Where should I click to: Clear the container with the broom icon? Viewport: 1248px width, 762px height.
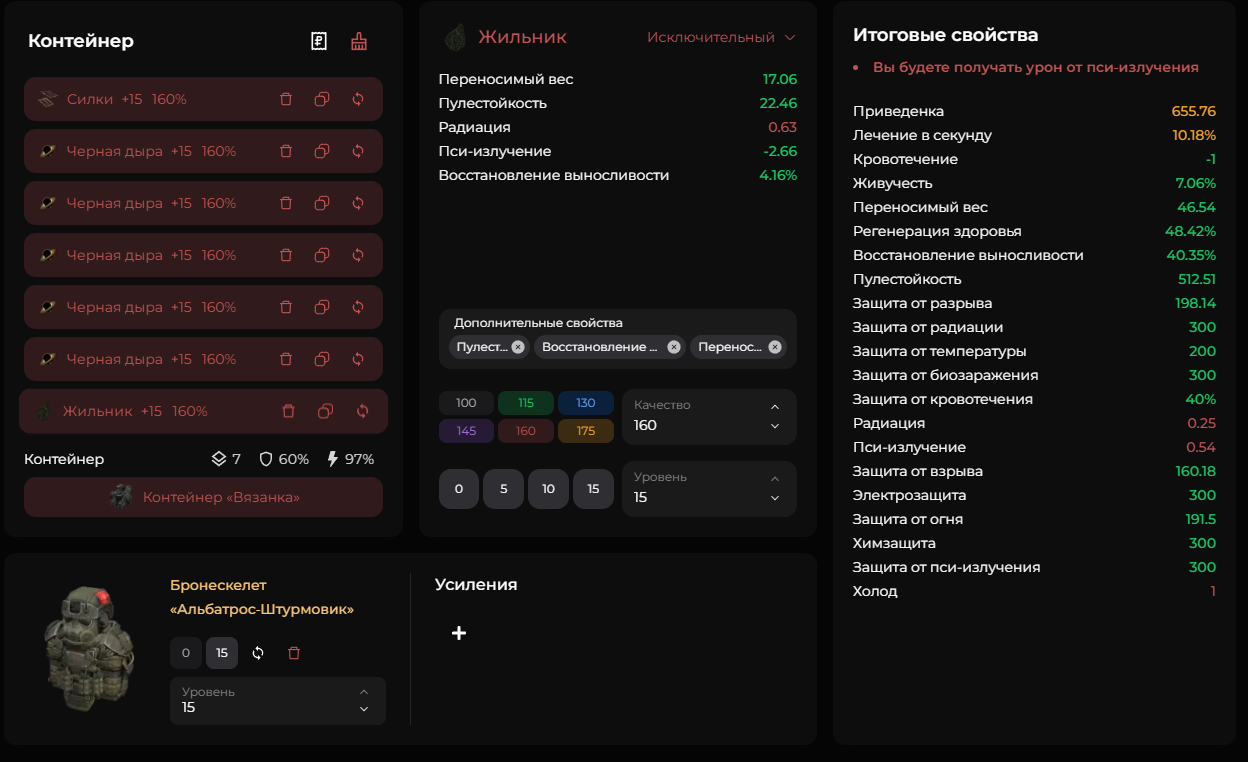(x=358, y=41)
